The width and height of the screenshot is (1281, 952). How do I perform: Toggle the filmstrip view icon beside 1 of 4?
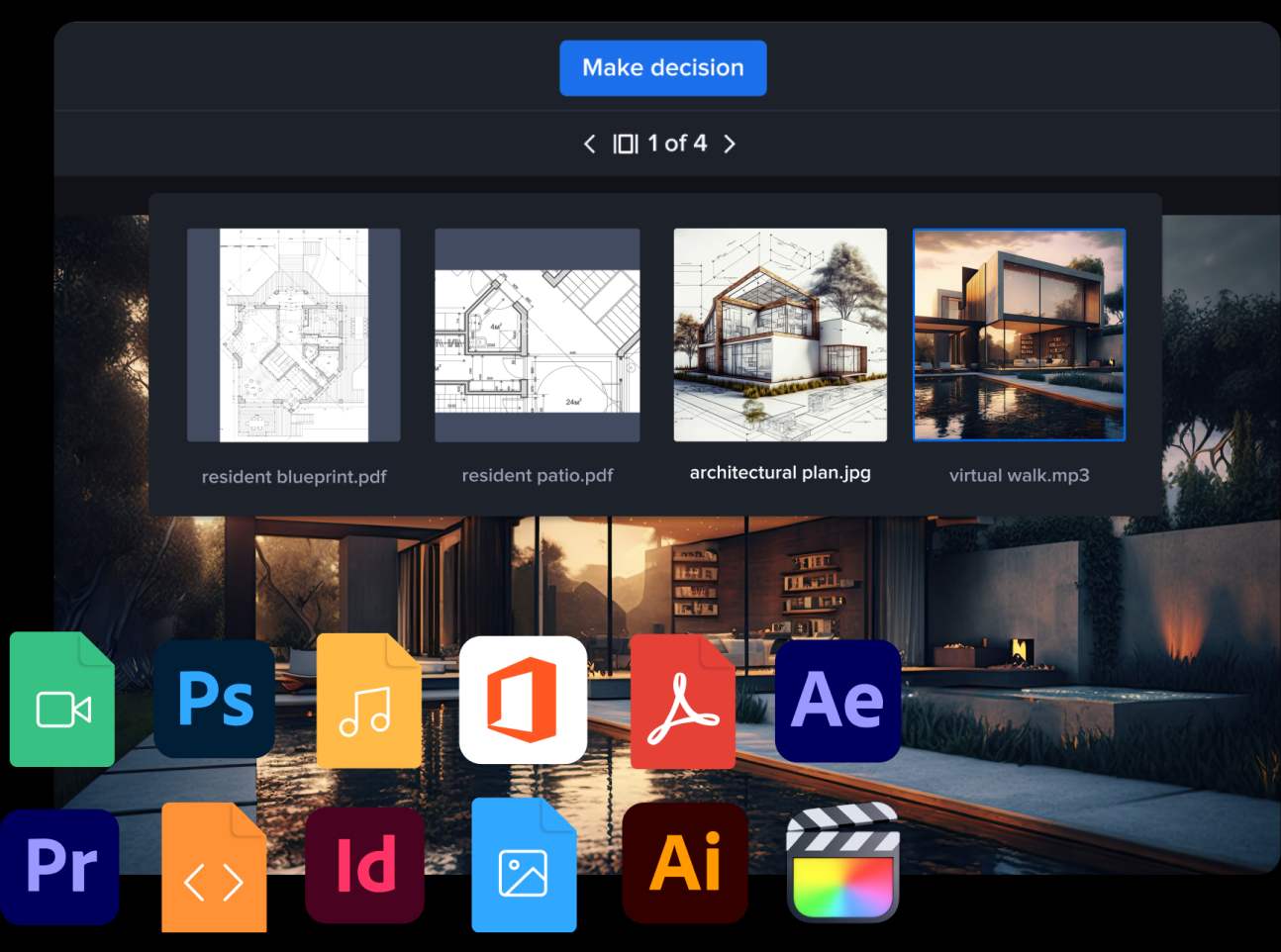click(625, 144)
